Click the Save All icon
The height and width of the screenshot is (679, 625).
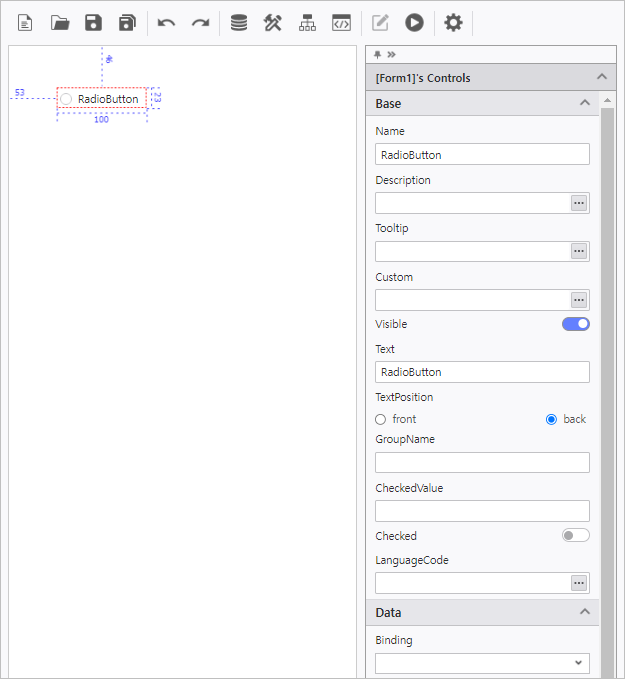click(x=127, y=23)
